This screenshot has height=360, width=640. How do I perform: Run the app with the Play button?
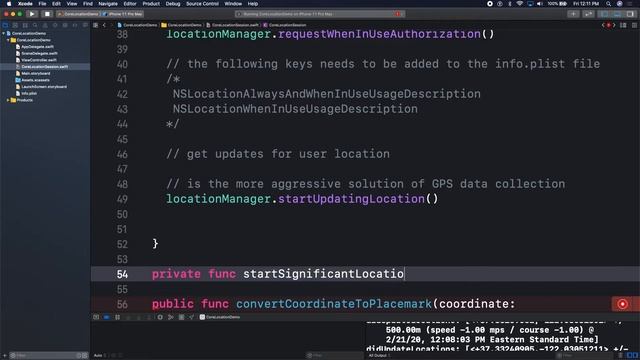(32, 14)
